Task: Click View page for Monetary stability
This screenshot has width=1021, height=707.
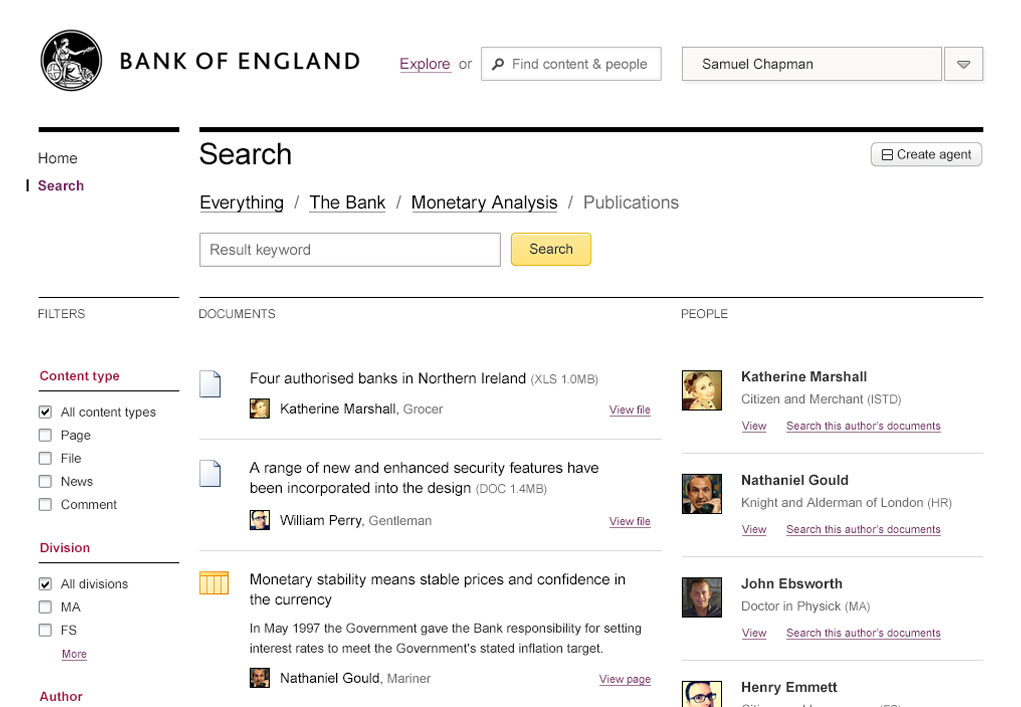Action: point(624,679)
